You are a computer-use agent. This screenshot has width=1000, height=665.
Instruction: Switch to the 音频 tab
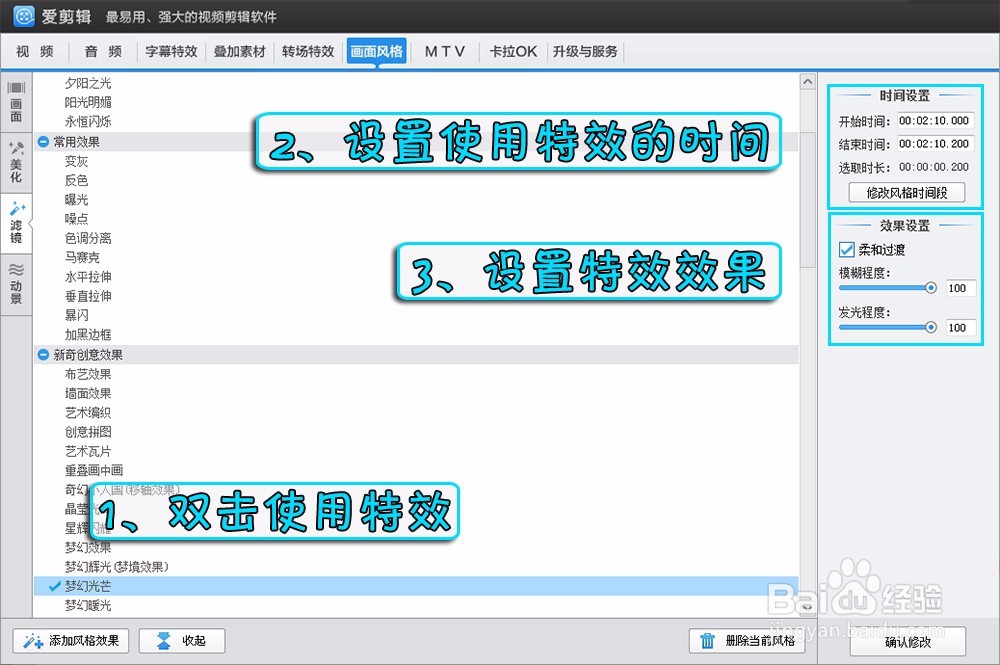click(x=103, y=52)
